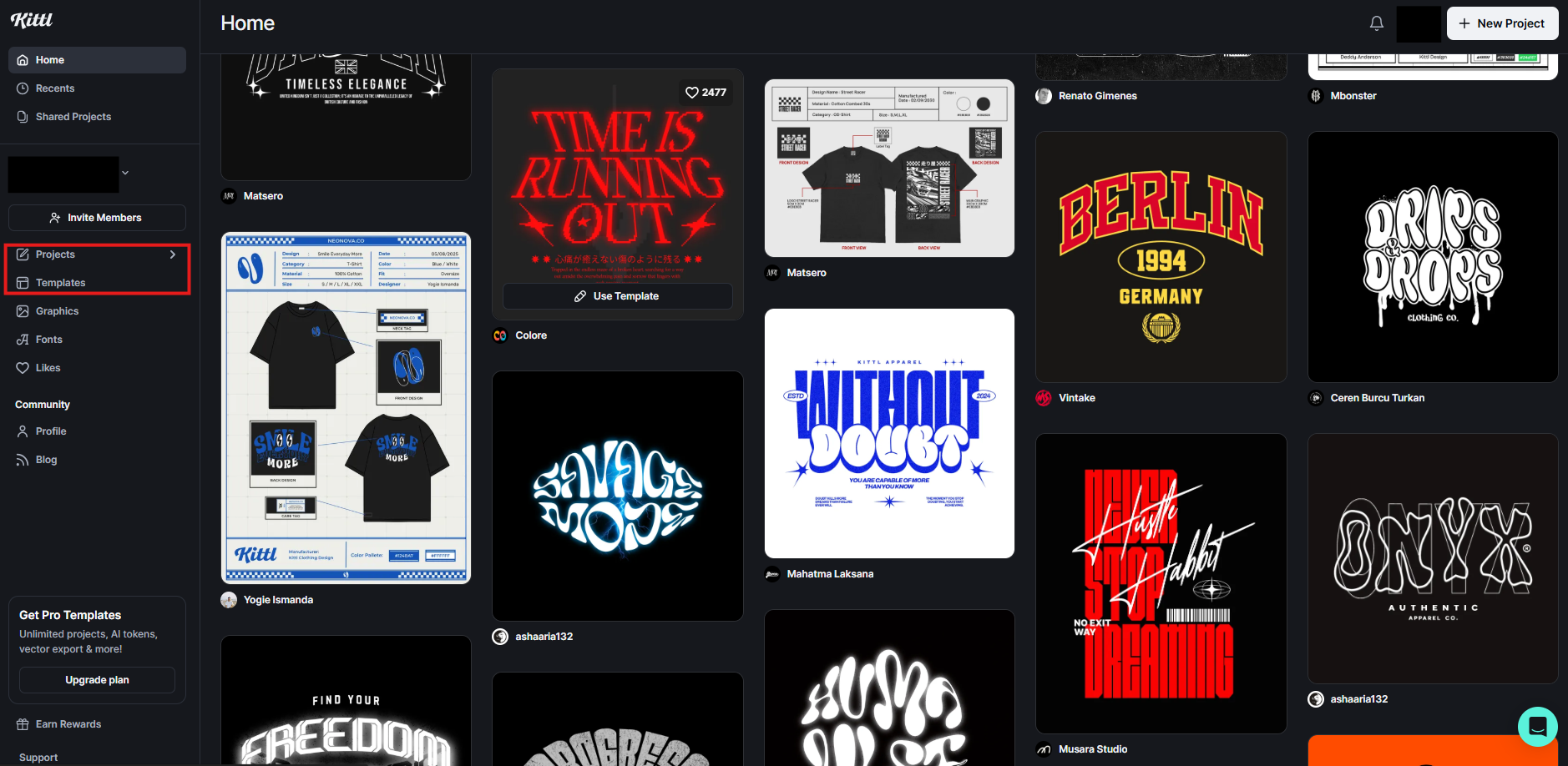1568x766 pixels.
Task: Expand the Projects submenu chevron
Action: 173,254
